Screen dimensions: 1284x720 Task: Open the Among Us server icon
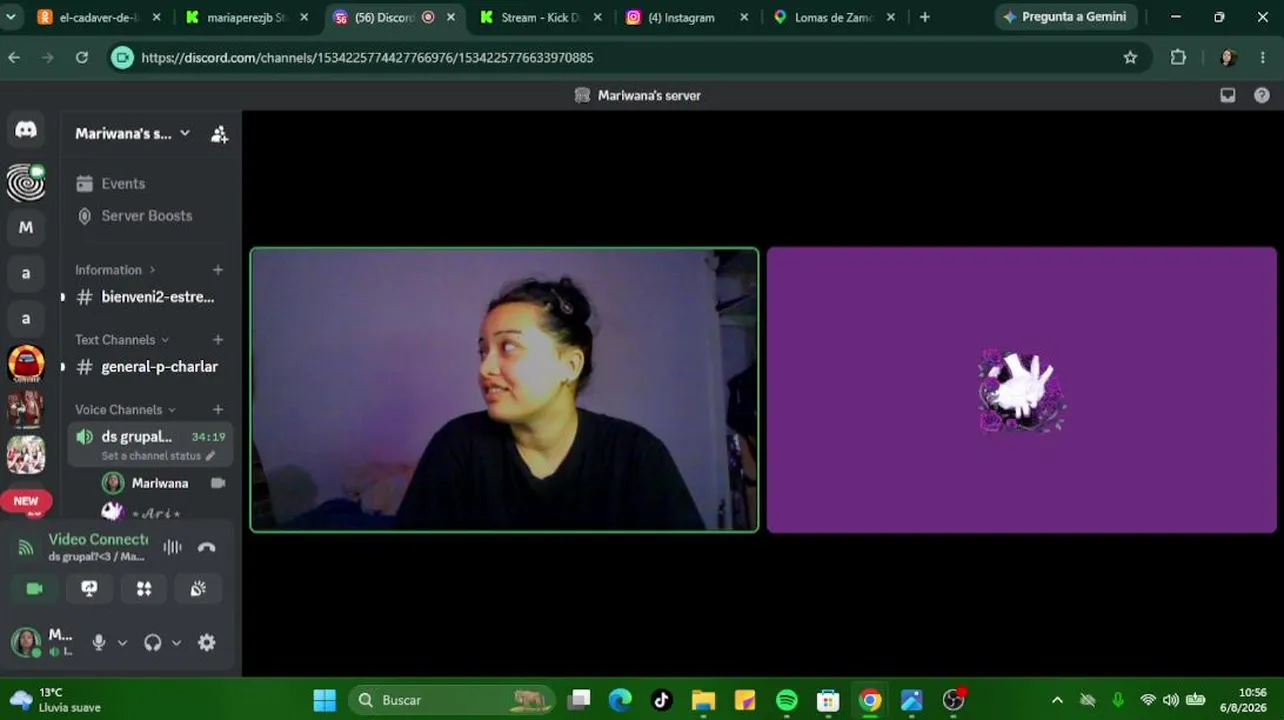26,364
